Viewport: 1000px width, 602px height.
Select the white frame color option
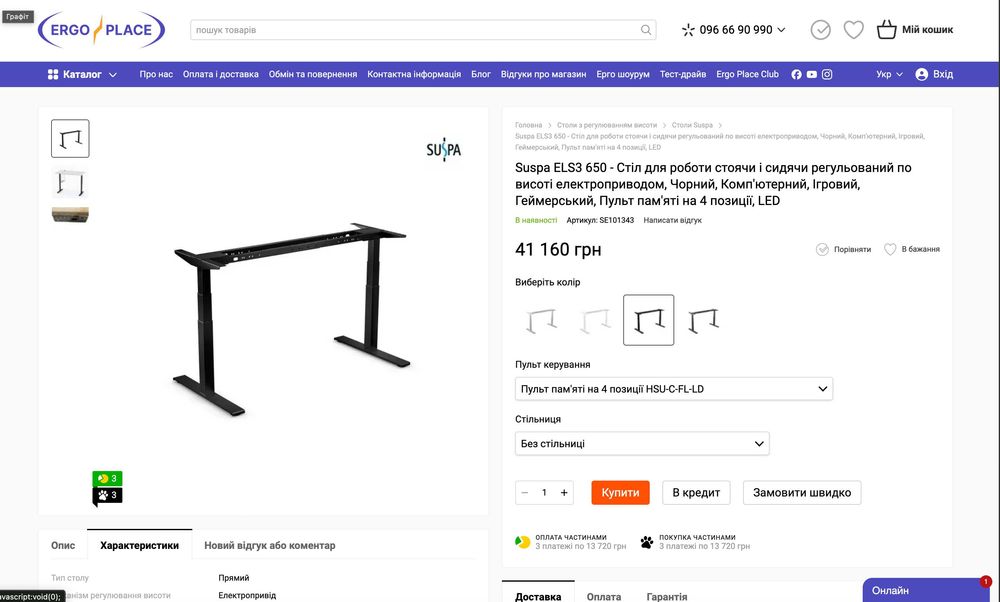(594, 320)
